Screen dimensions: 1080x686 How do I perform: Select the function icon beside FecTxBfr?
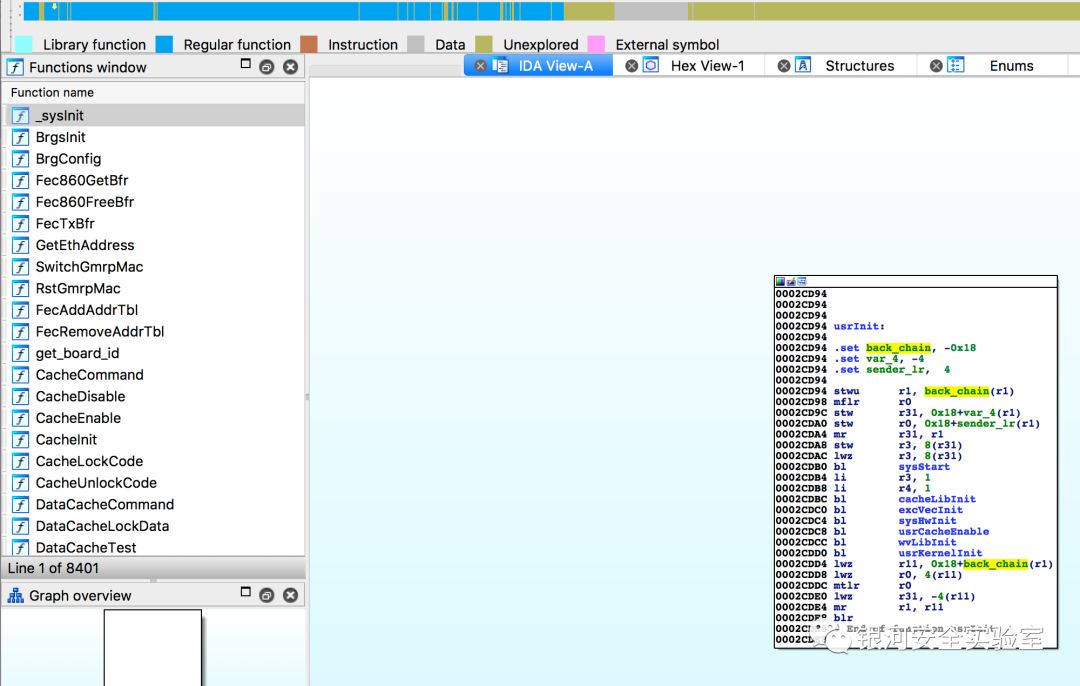click(21, 224)
